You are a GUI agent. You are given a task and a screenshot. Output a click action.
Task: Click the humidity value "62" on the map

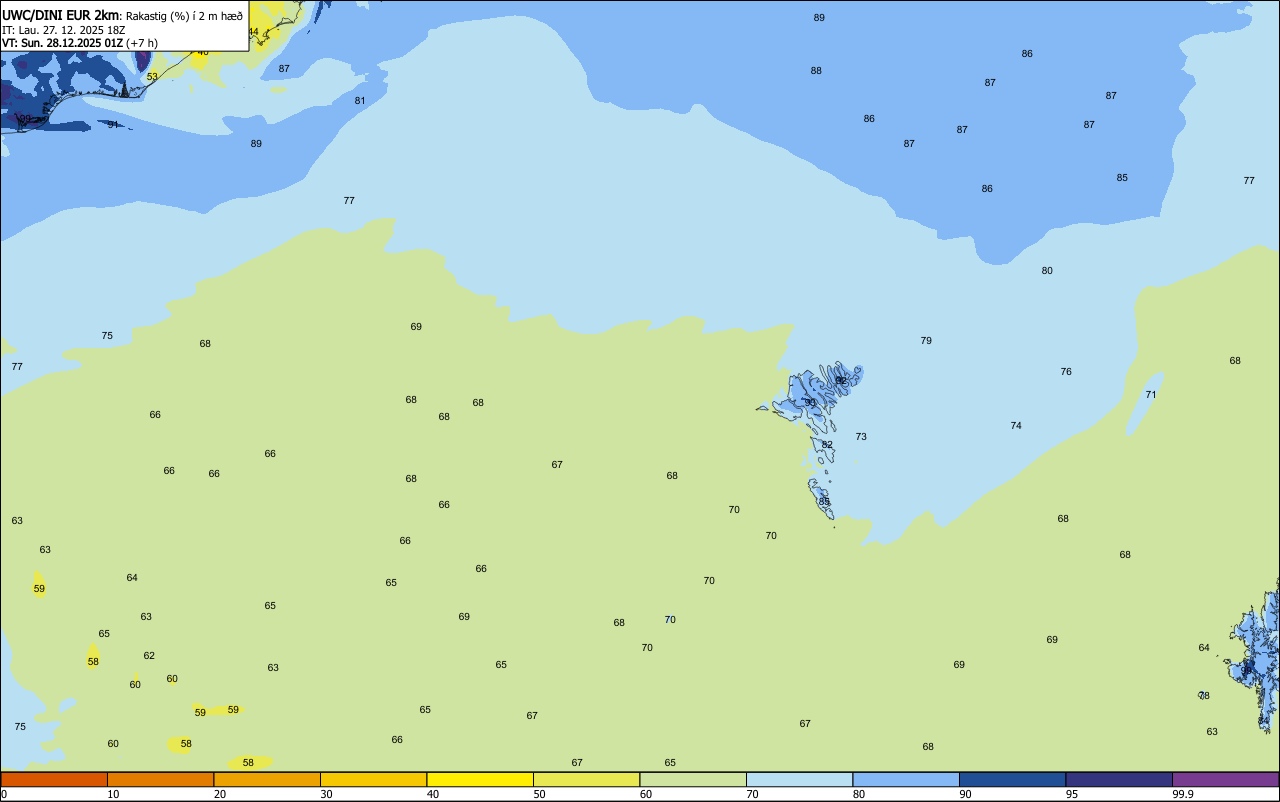click(149, 656)
